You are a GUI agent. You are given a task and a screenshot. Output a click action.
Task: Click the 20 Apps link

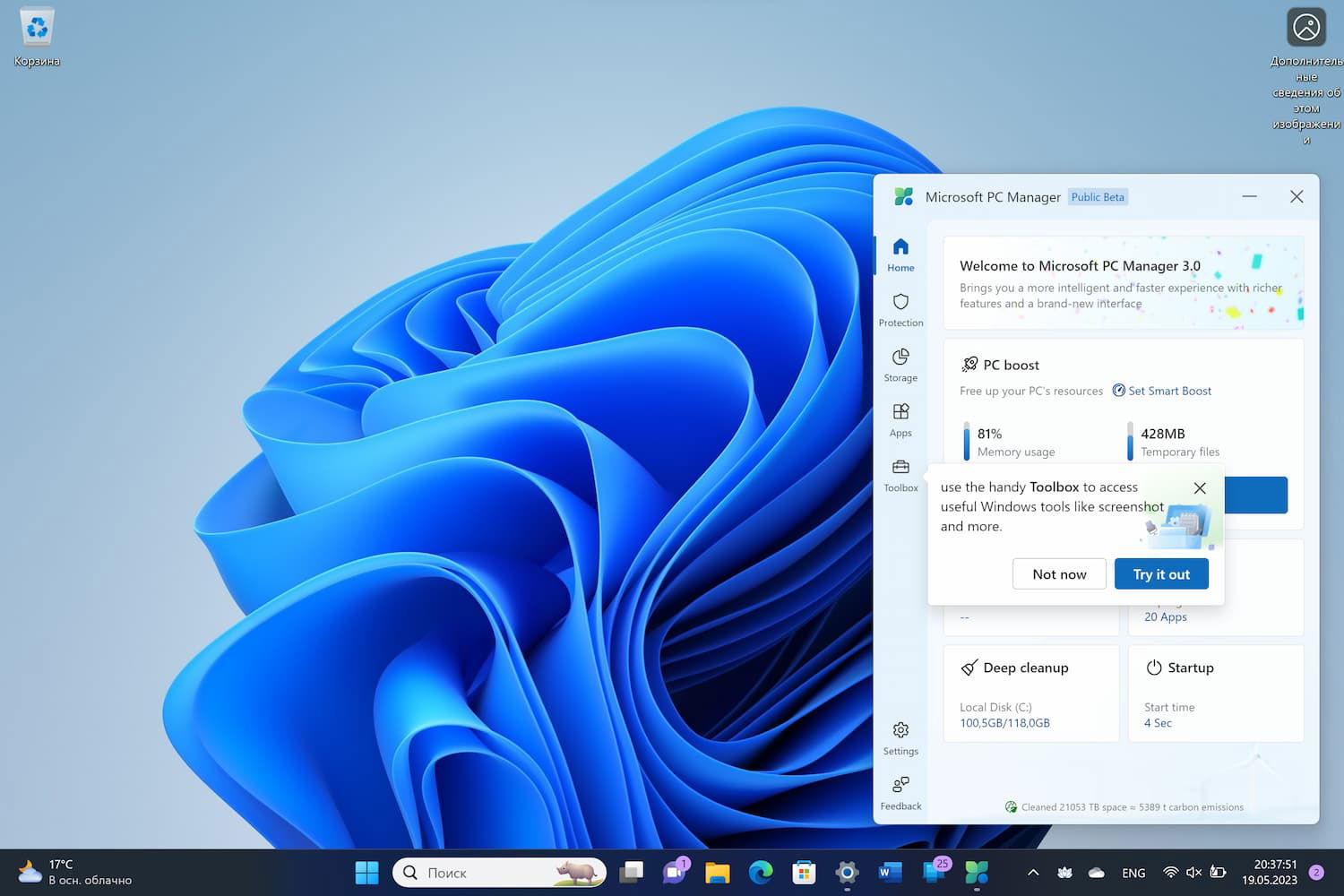click(1165, 616)
